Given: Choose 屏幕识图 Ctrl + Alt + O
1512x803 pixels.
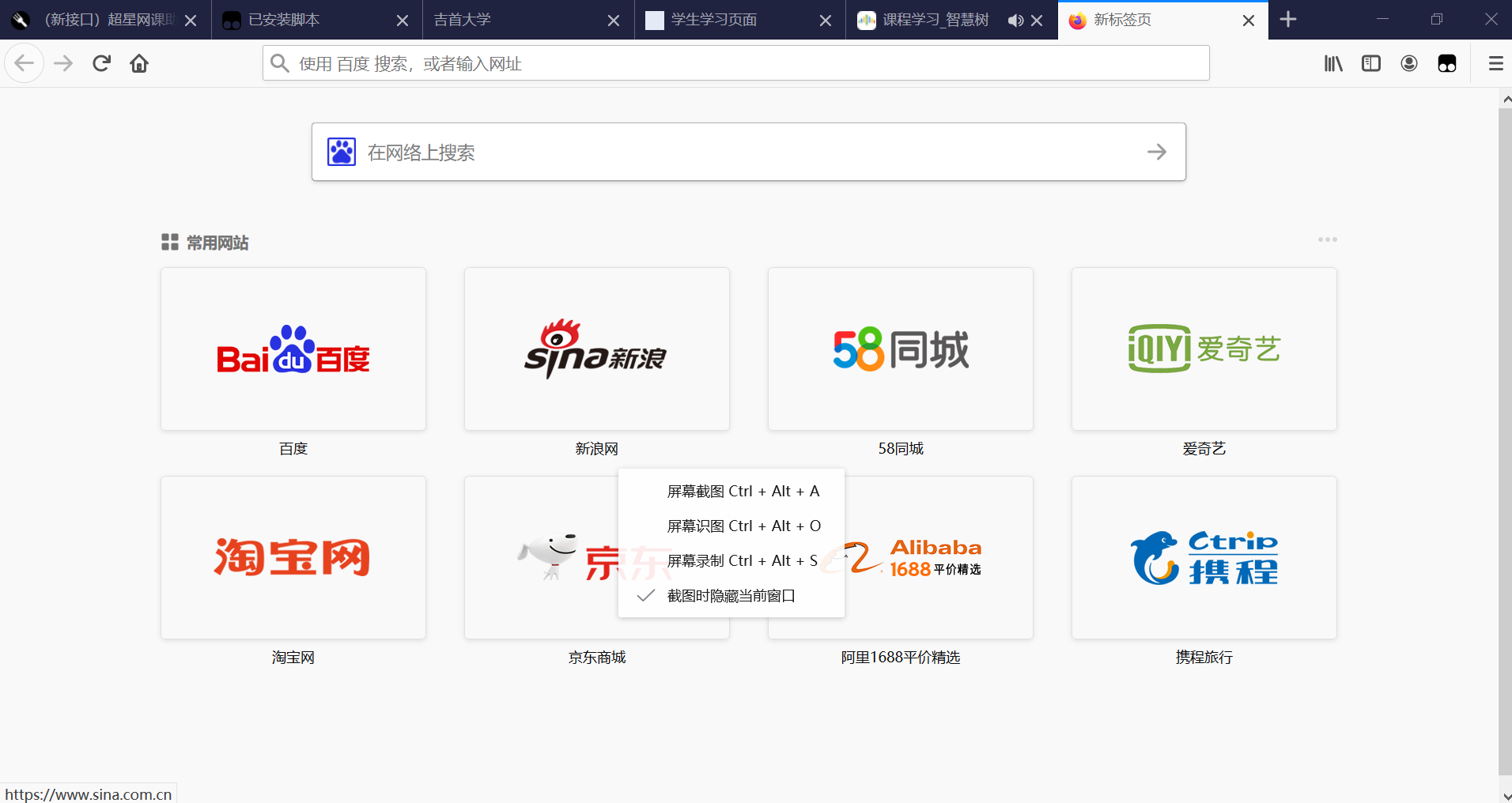Looking at the screenshot, I should 731,526.
